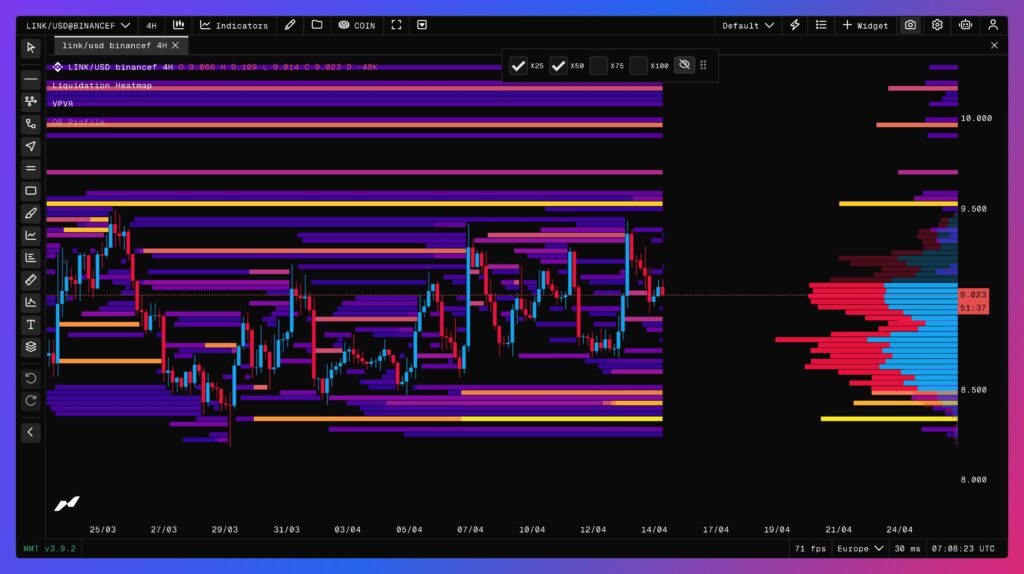Open the Indicators menu

tap(234, 25)
